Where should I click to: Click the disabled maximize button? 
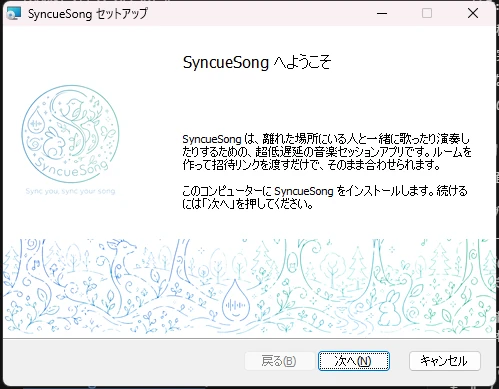pos(427,13)
